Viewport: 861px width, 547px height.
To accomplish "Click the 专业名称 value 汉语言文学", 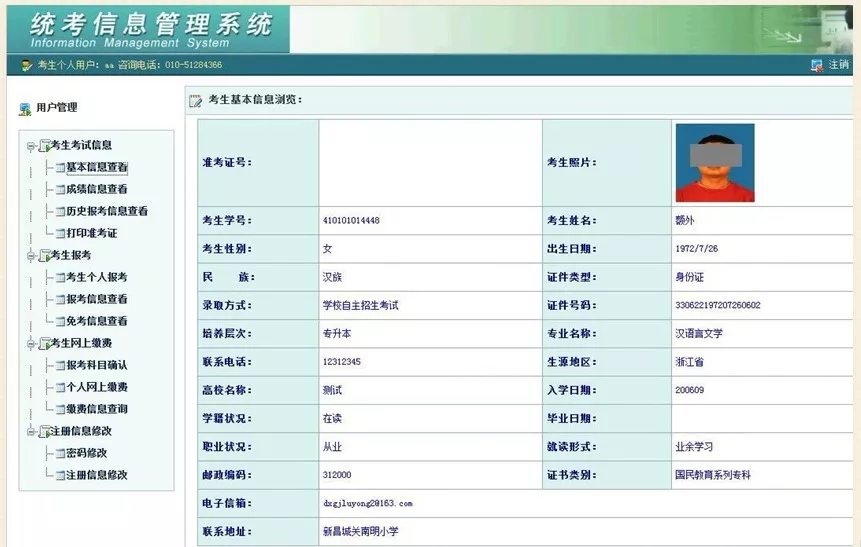I will coord(698,333).
